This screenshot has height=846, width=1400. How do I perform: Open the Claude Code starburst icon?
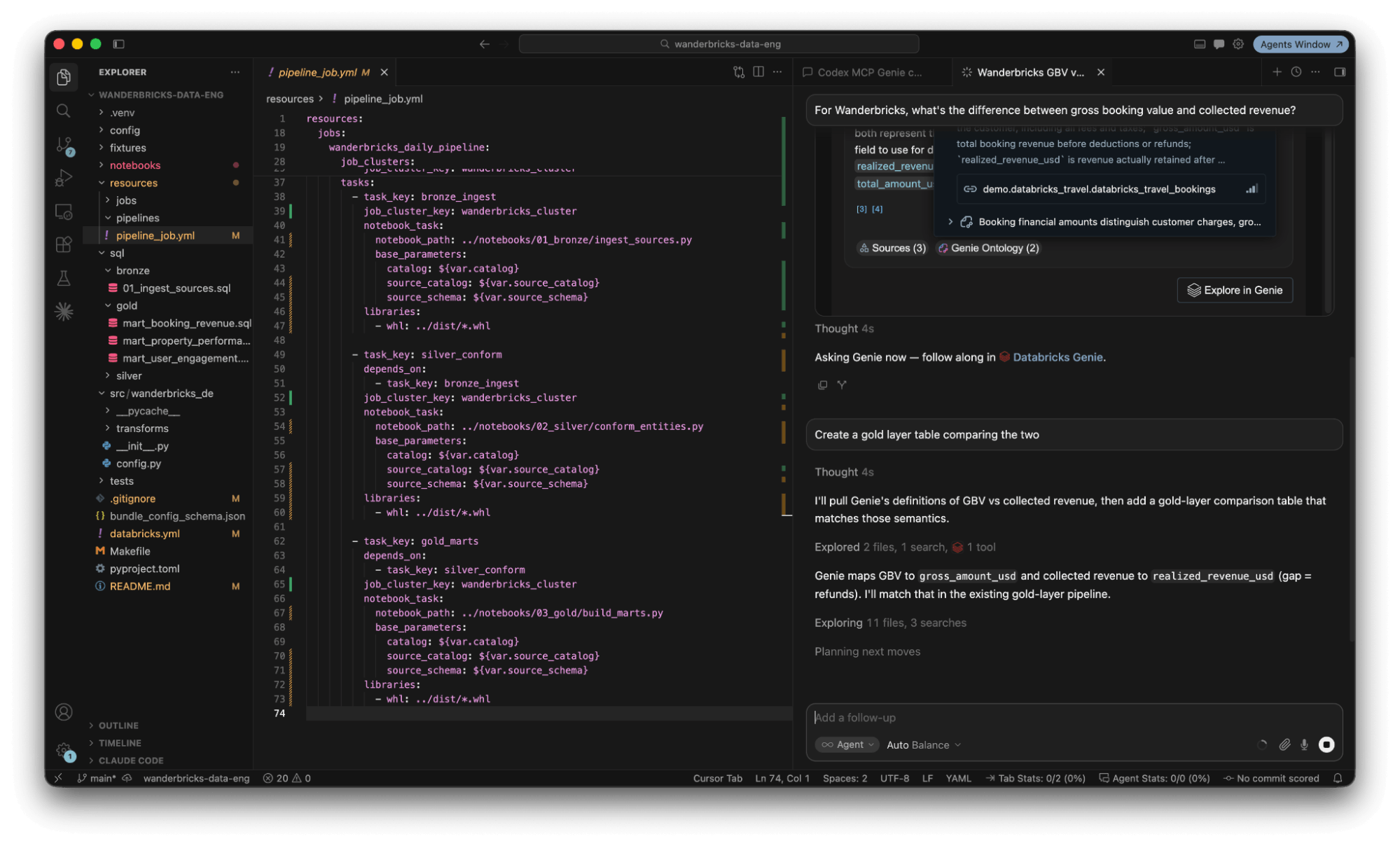tap(64, 312)
